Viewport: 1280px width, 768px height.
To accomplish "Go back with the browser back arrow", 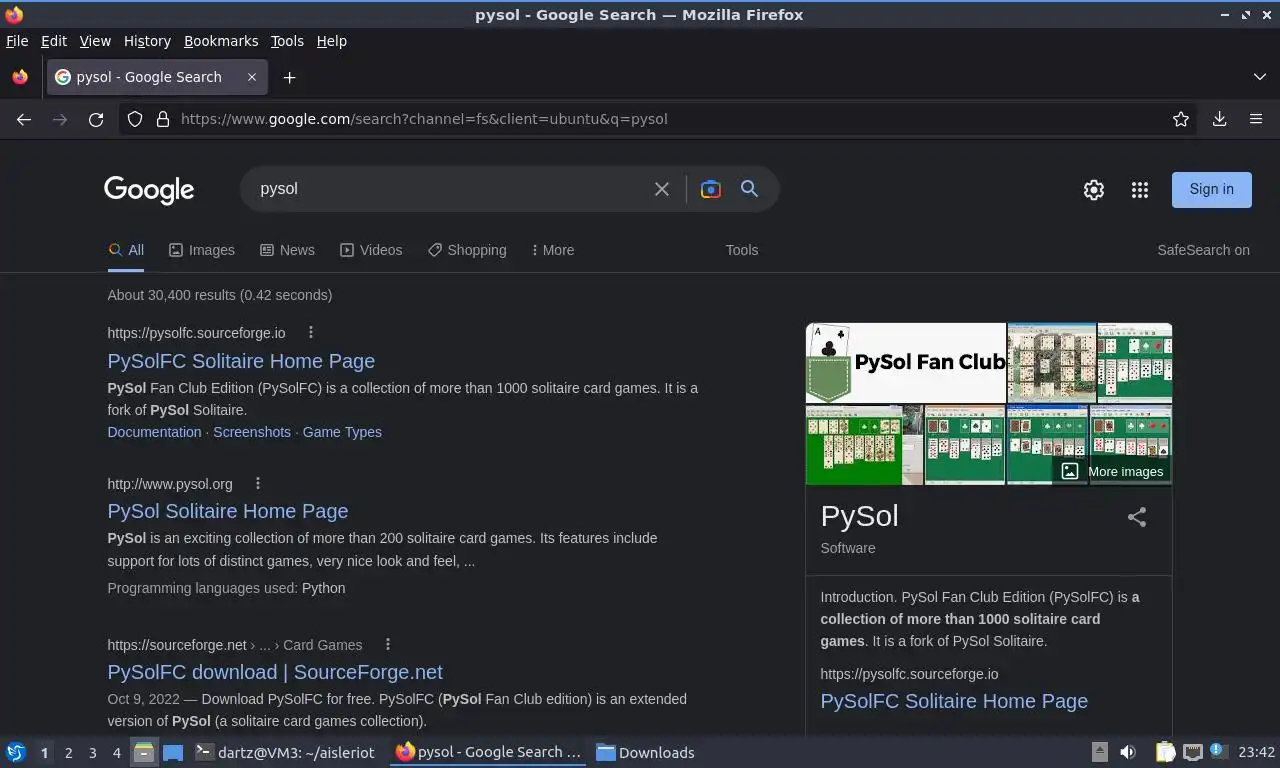I will (24, 119).
